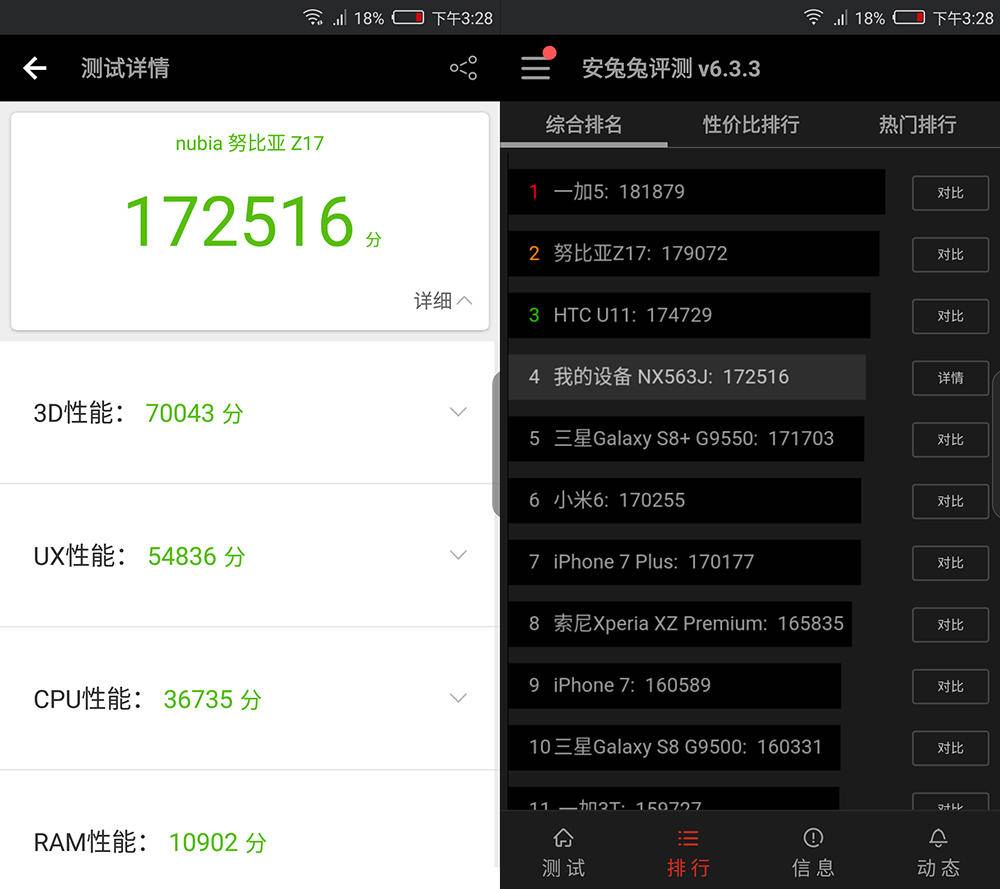The image size is (1000, 889).
Task: Click 对比 next to 一加5 ranking
Action: point(950,192)
